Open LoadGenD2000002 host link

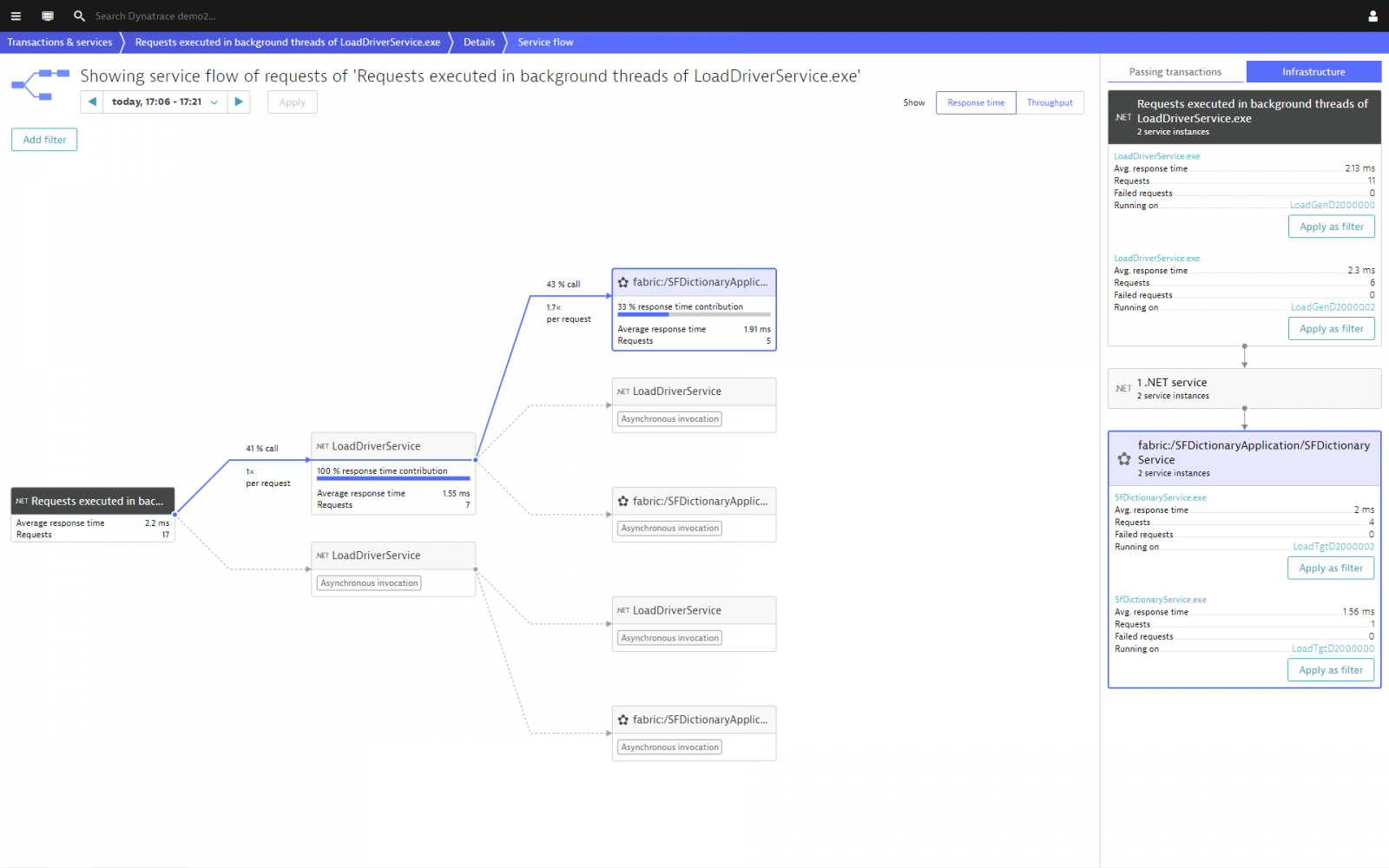[x=1333, y=307]
